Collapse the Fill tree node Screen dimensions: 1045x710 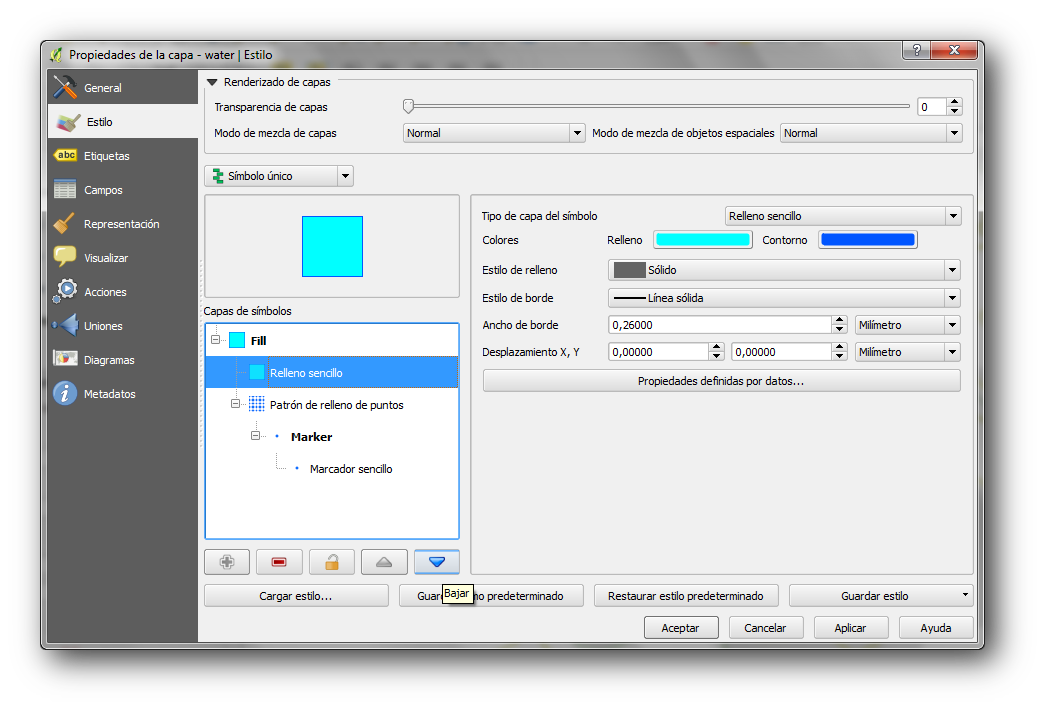click(215, 339)
